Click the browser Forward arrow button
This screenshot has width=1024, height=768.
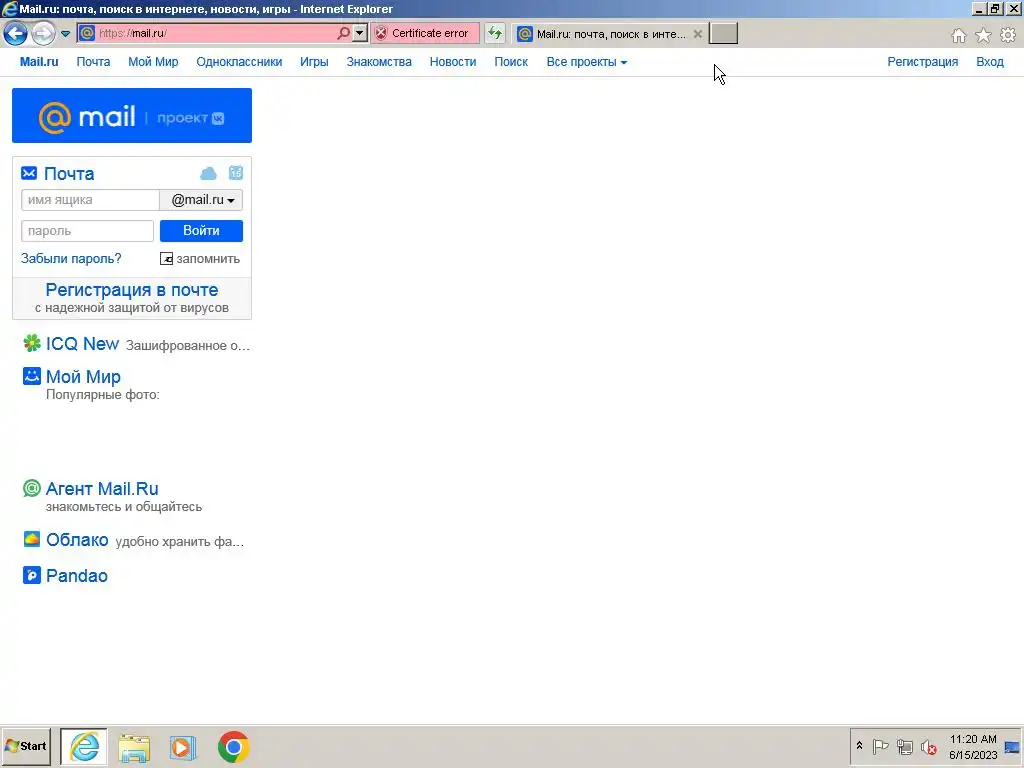click(43, 33)
